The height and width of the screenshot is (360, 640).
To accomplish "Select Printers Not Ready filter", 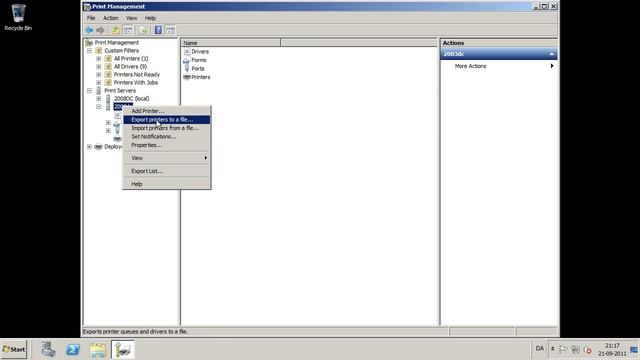I will tap(137, 75).
